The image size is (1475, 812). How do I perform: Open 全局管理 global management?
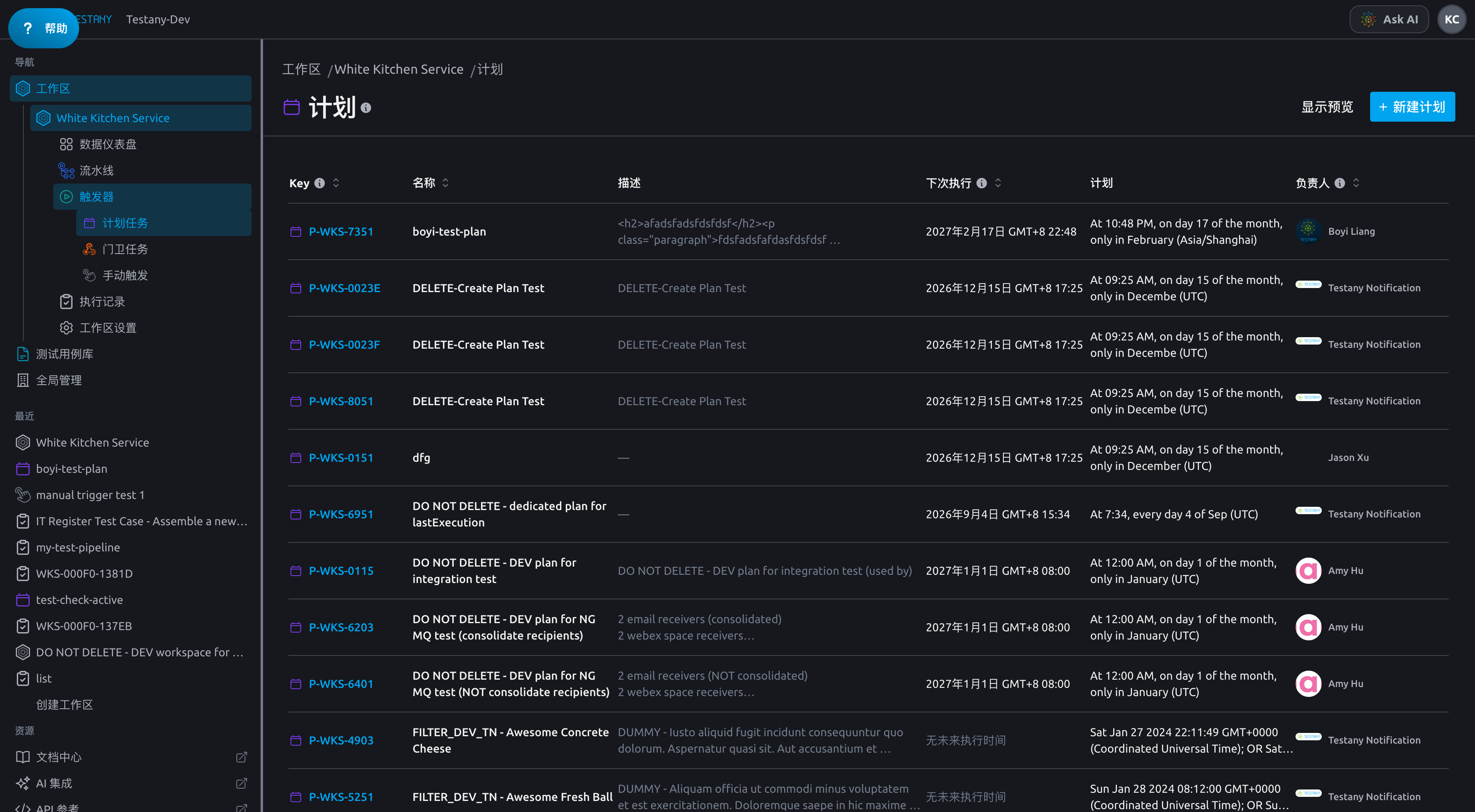[131, 381]
